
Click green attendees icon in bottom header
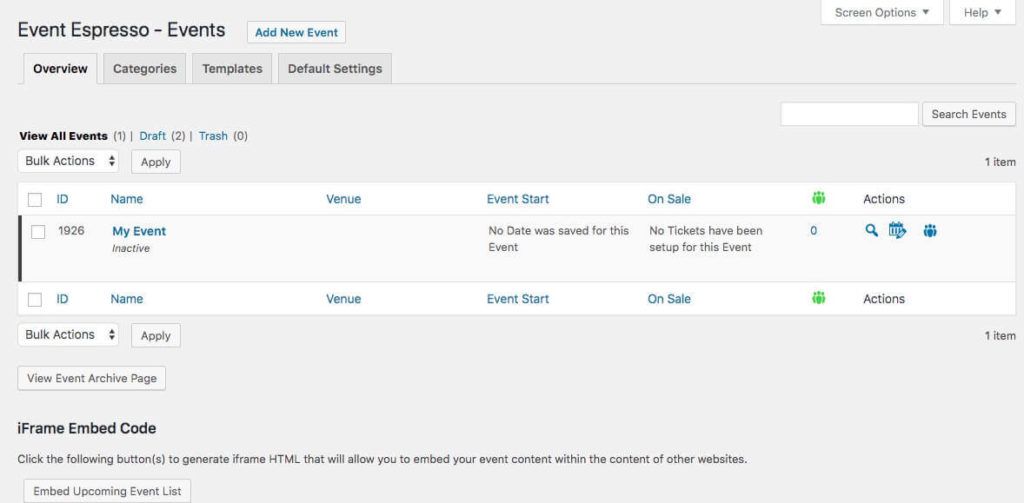coord(819,298)
